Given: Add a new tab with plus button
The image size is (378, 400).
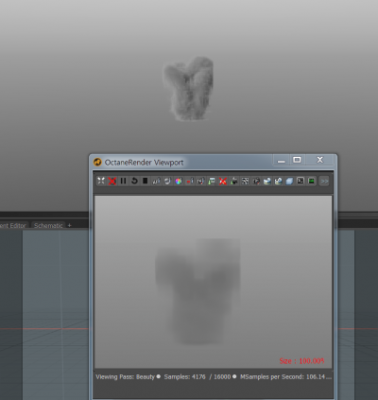Looking at the screenshot, I should click(69, 226).
